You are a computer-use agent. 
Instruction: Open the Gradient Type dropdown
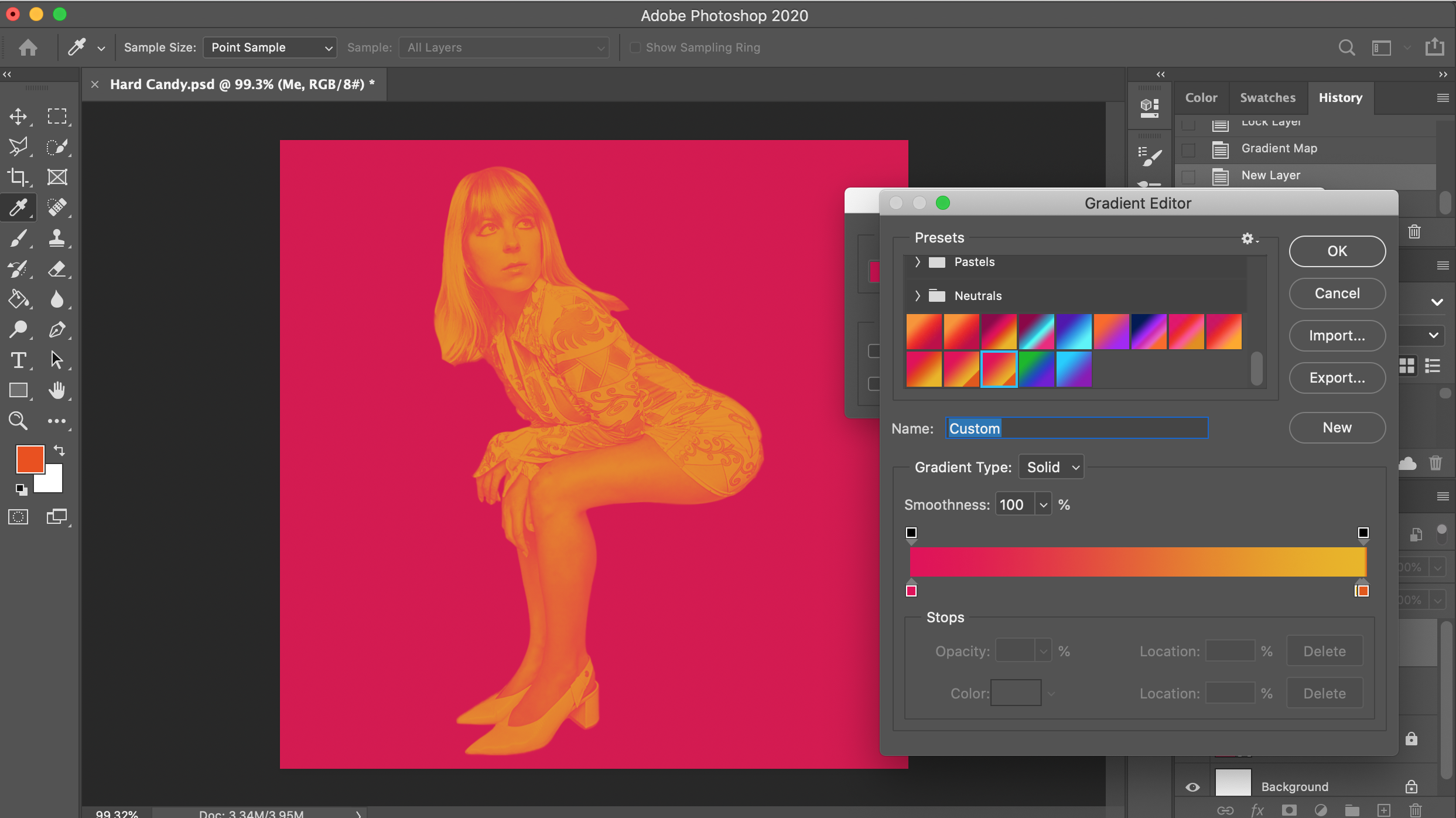tap(1051, 467)
